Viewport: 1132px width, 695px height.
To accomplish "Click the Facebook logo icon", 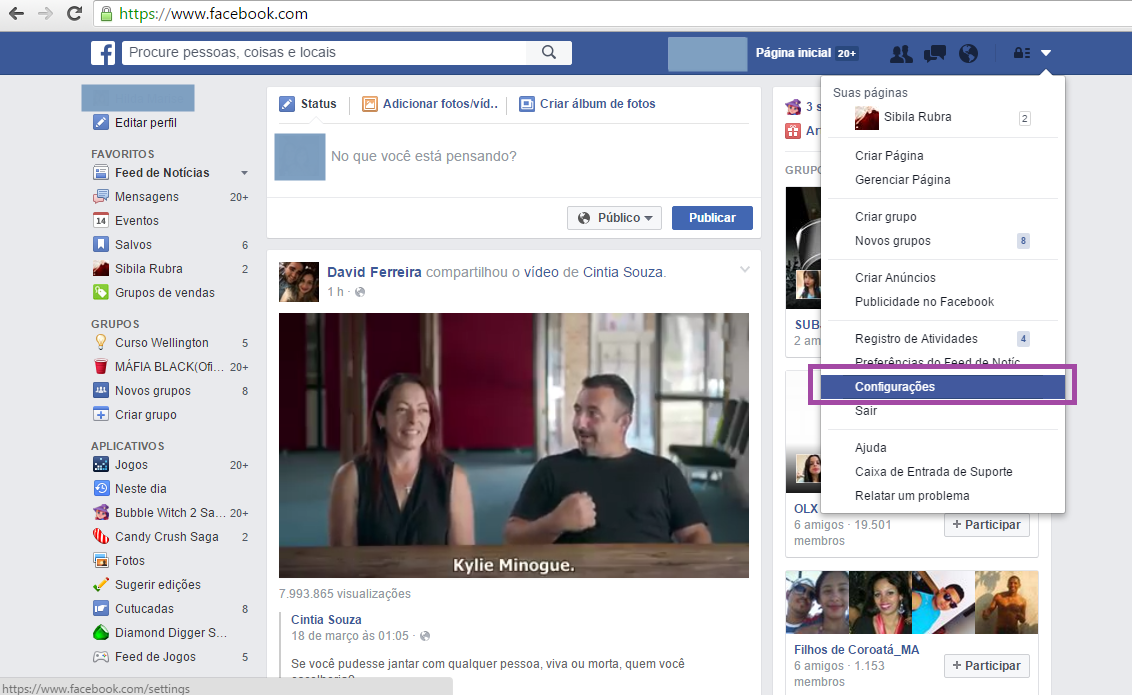I will pyautogui.click(x=103, y=53).
